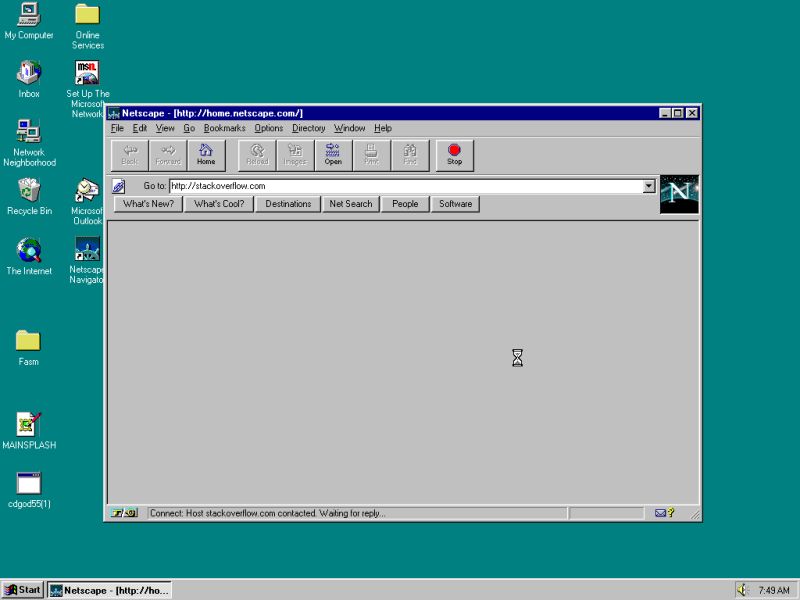The height and width of the screenshot is (600, 800).
Task: Click inside the Go to address field
Action: 400,186
